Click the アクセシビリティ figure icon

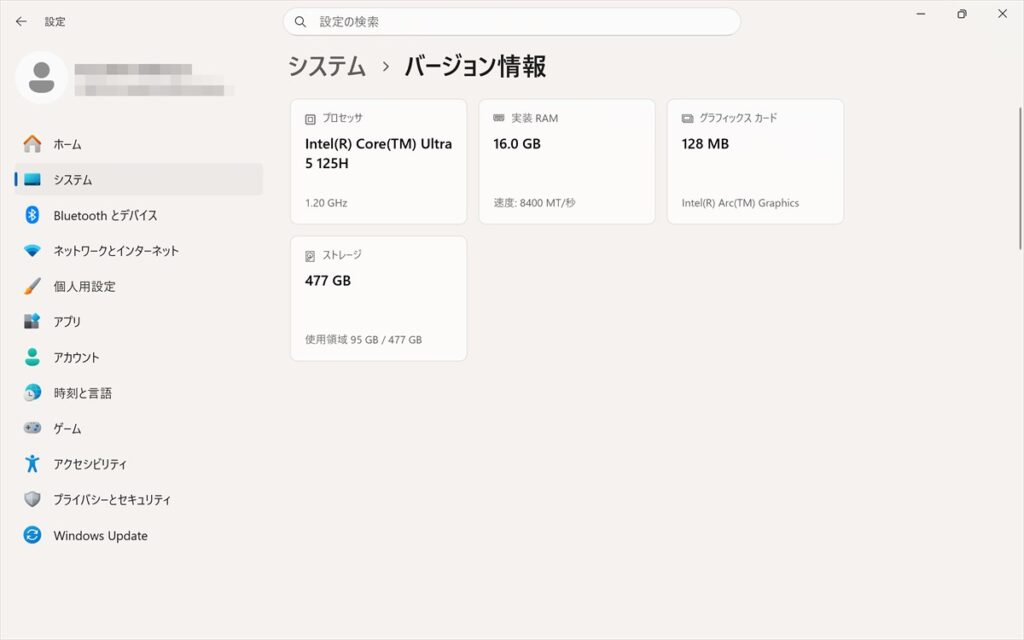(32, 464)
